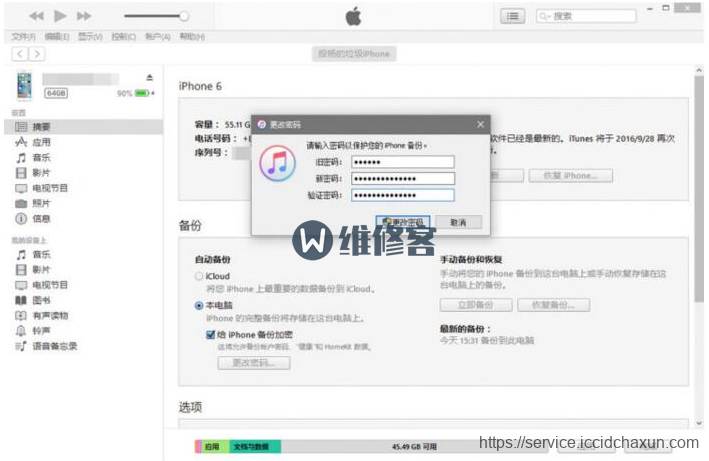The width and height of the screenshot is (709, 461).
Task: Click the iTunes music note dialog icon
Action: (278, 163)
